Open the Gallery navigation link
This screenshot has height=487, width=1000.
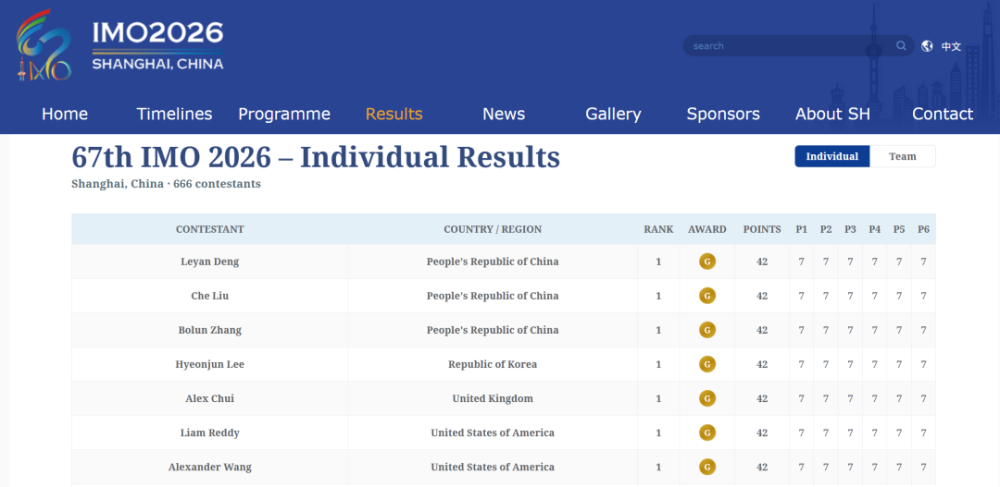[614, 114]
